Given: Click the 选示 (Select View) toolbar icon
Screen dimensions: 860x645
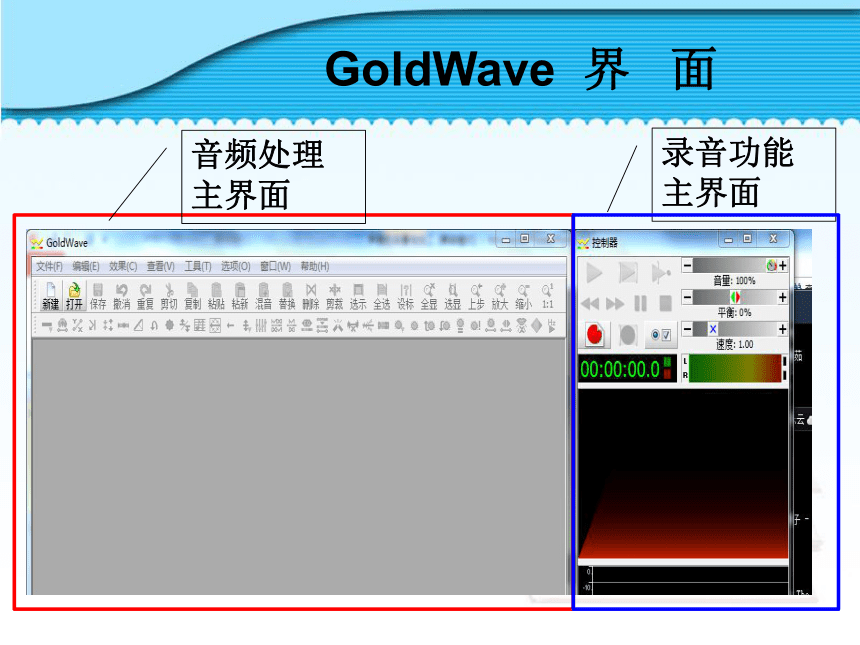Looking at the screenshot, I should (x=358, y=296).
